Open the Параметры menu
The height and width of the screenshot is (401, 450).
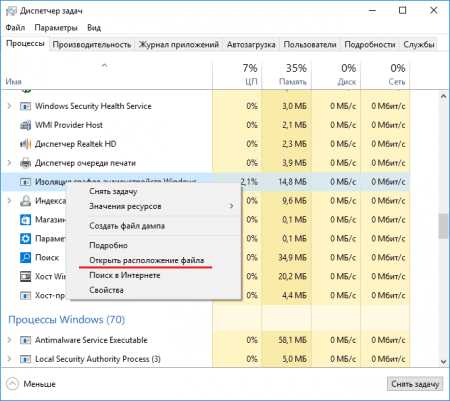pos(56,28)
